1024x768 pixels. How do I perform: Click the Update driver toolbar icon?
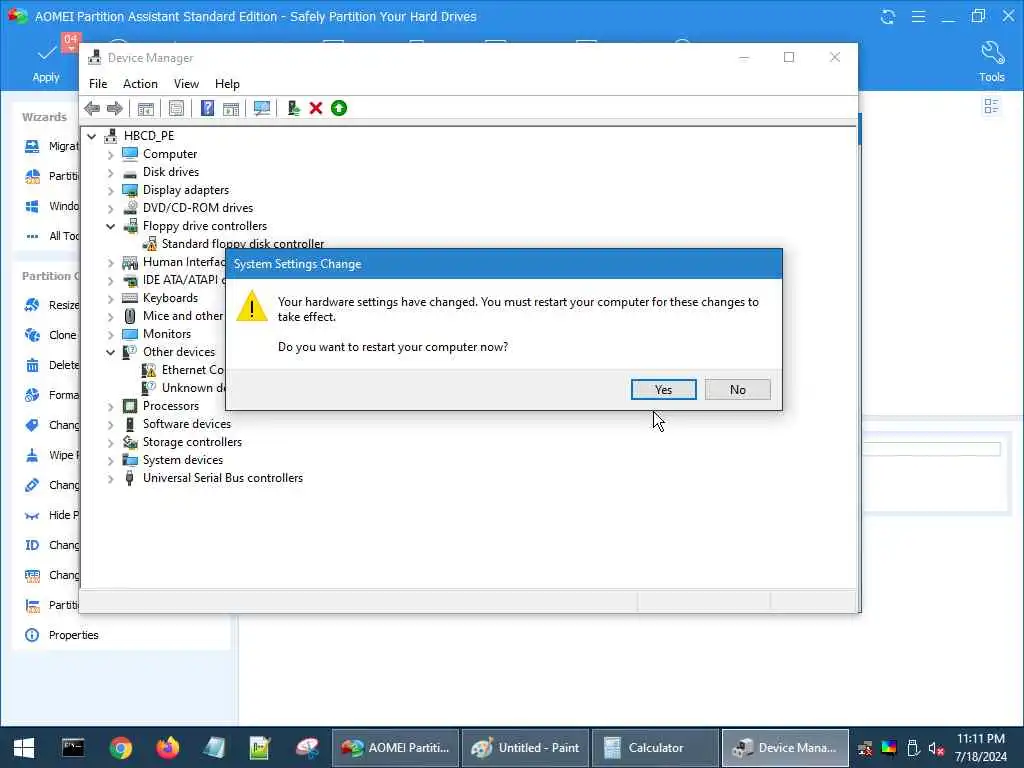(x=293, y=108)
